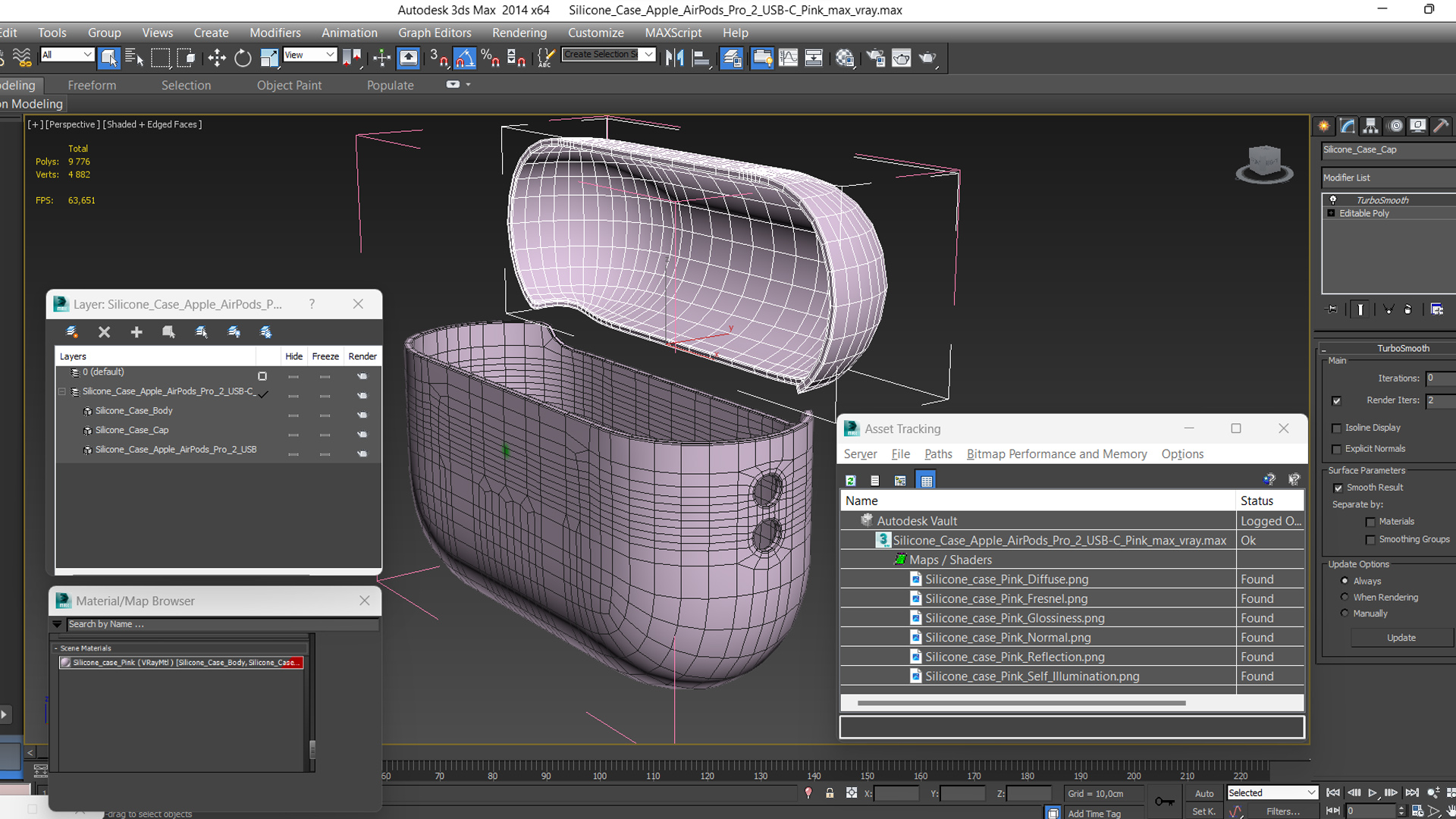Activate the Select Object tool
The height and width of the screenshot is (819, 1456).
point(108,58)
